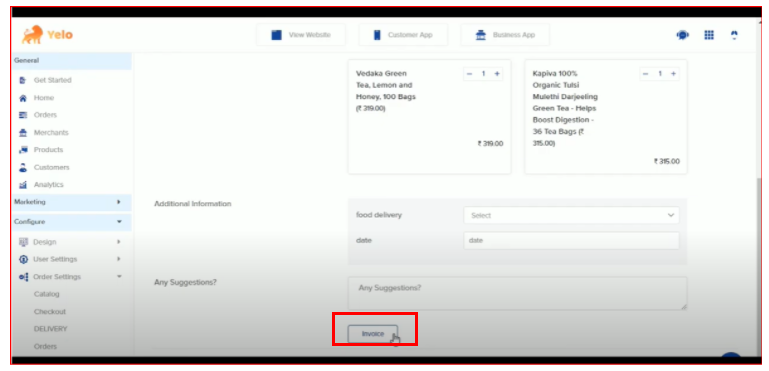
Task: Click the Any Suggestions text area
Action: pos(517,293)
